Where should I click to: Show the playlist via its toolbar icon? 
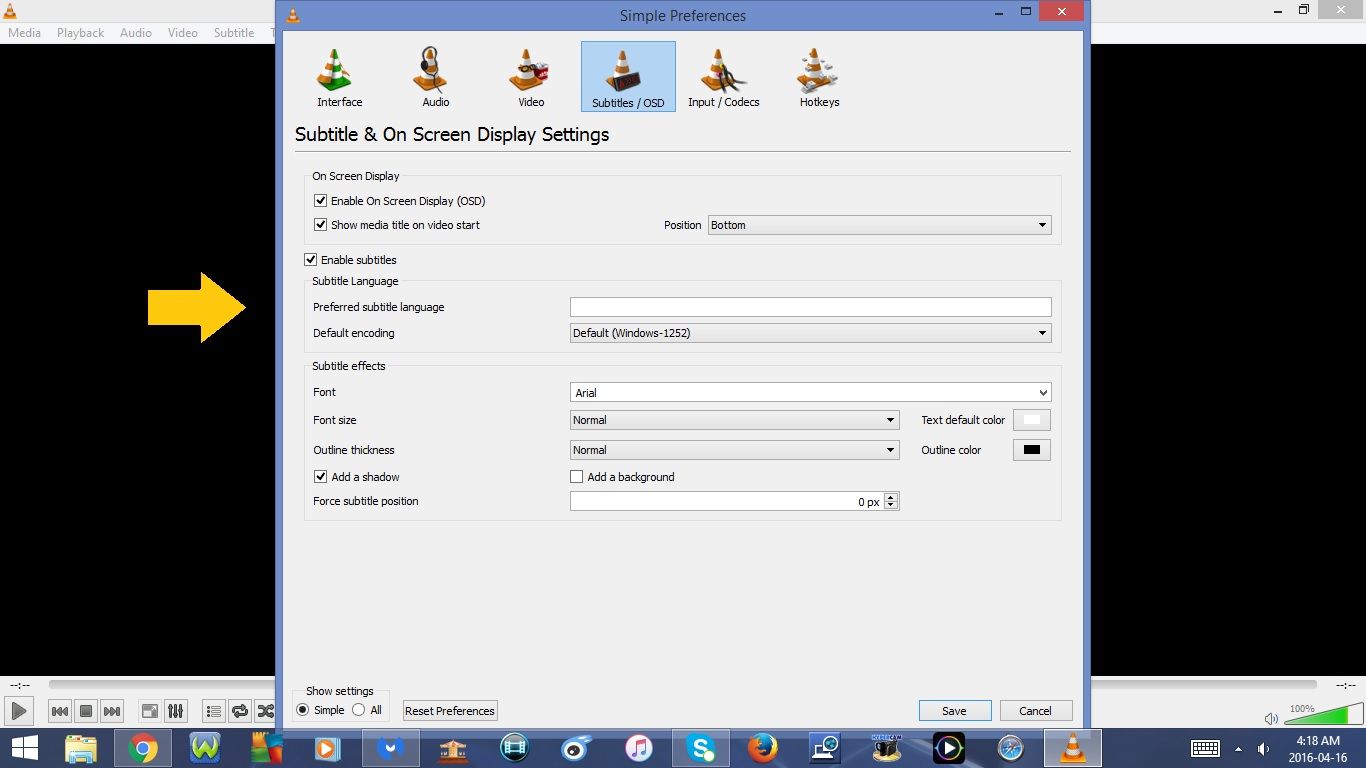(x=213, y=711)
